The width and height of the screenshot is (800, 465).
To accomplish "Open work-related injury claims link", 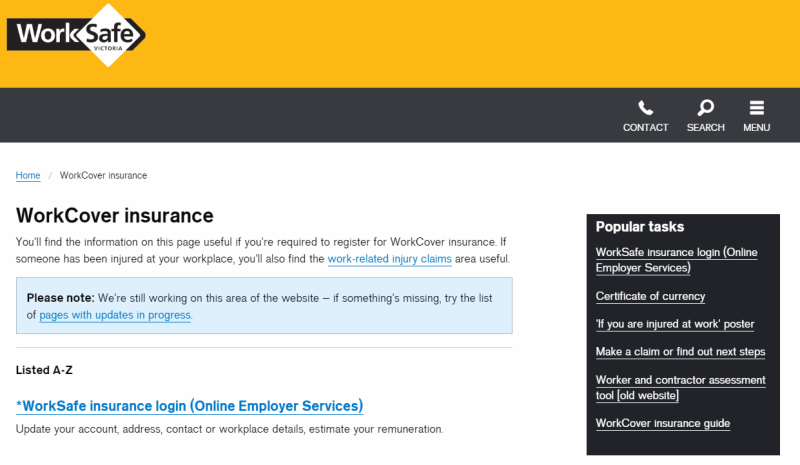I will pos(389,259).
